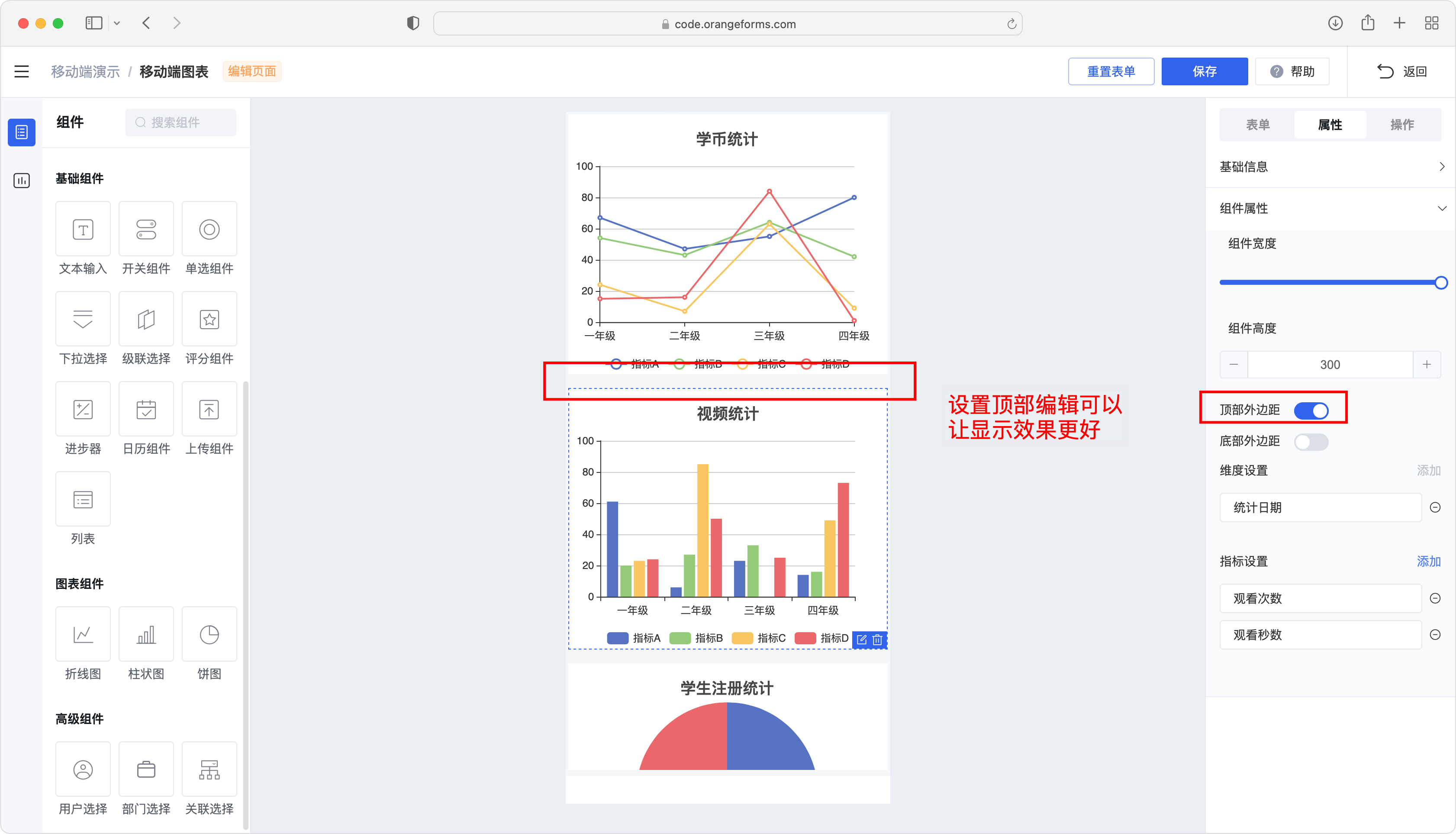The height and width of the screenshot is (834, 1456).
Task: Remove the 观看次数 indicator entry
Action: tap(1435, 598)
